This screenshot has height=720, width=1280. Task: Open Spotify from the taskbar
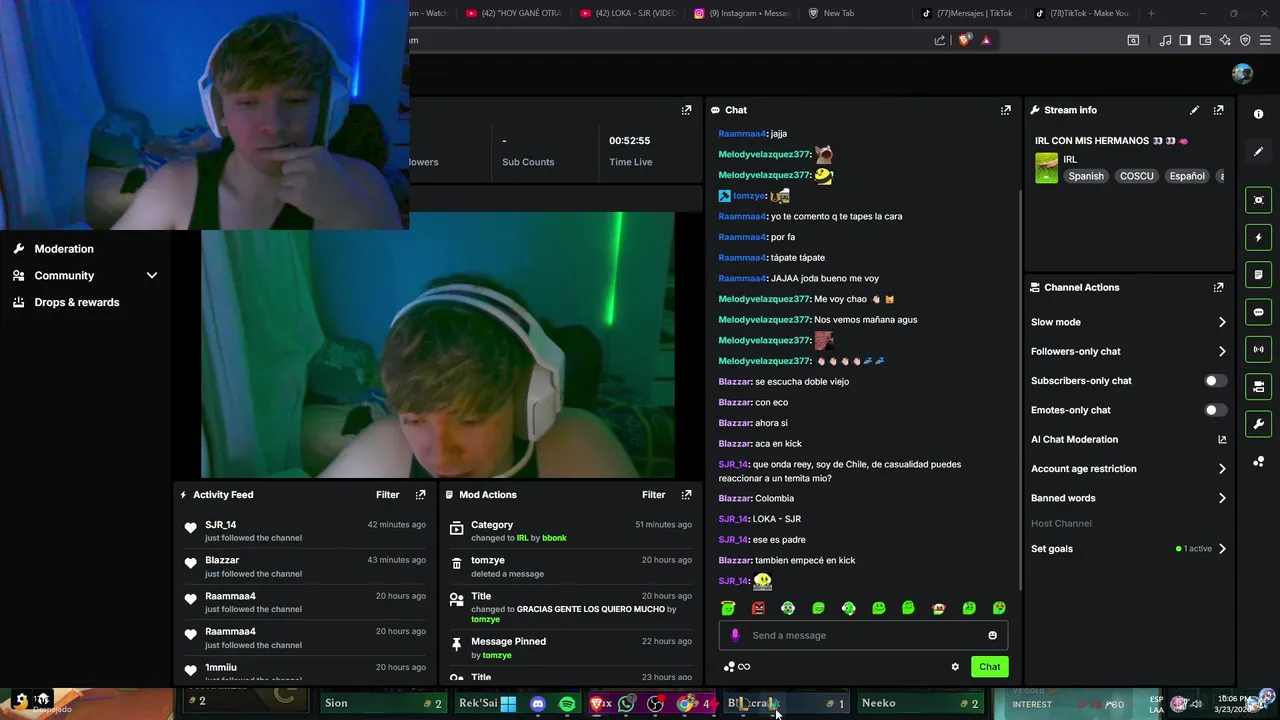567,704
